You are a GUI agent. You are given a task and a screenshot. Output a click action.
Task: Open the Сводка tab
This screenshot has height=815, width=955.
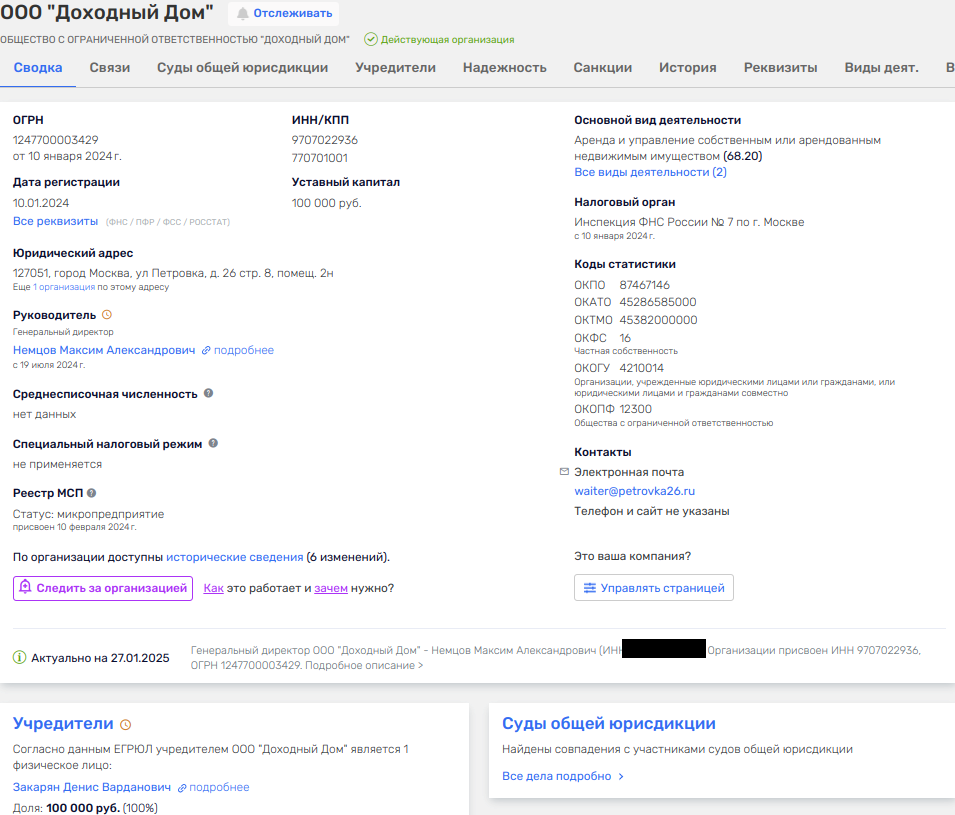tap(38, 68)
